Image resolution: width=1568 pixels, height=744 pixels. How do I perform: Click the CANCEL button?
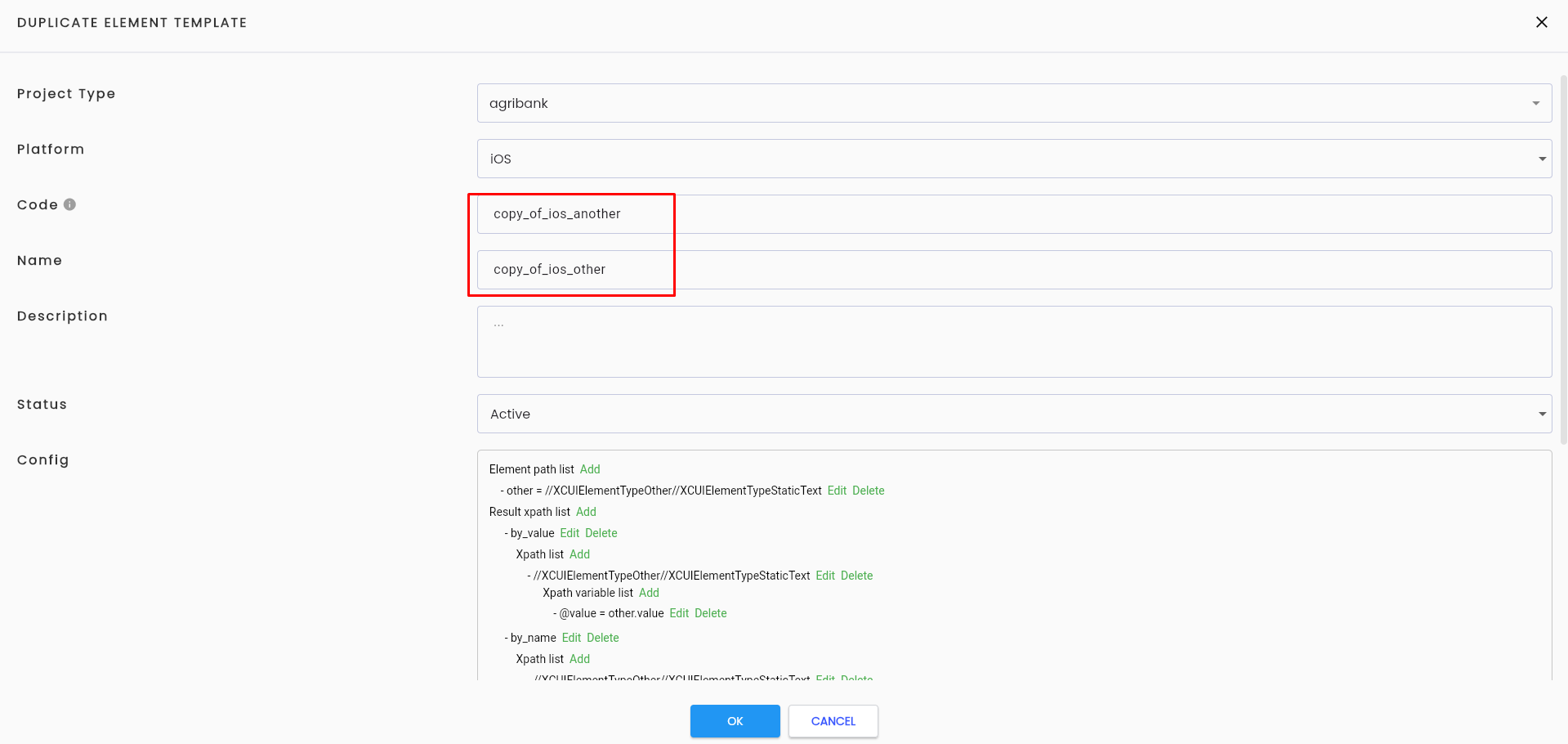833,721
